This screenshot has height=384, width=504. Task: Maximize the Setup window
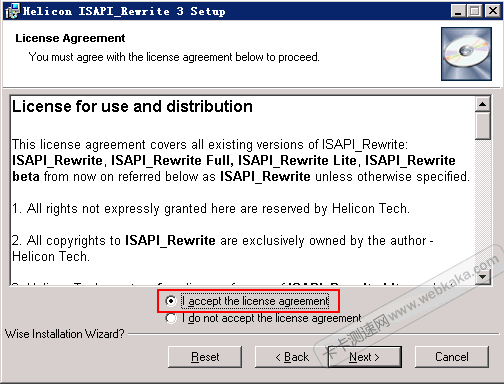(474, 11)
